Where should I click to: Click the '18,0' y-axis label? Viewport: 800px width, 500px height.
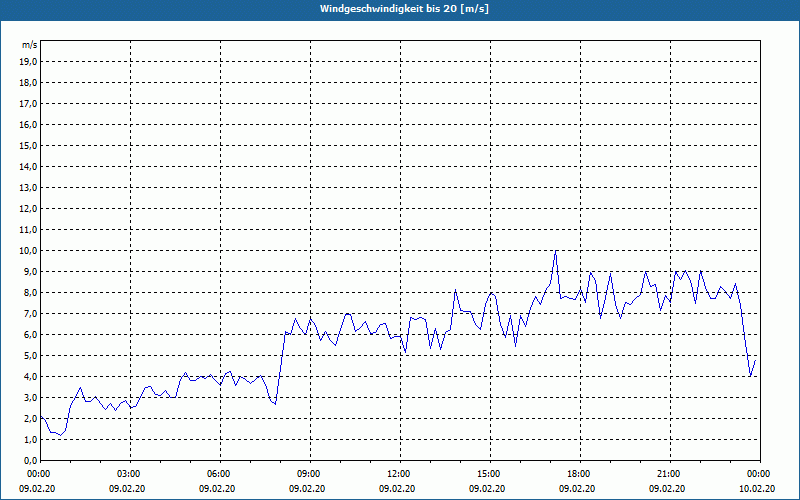29,83
